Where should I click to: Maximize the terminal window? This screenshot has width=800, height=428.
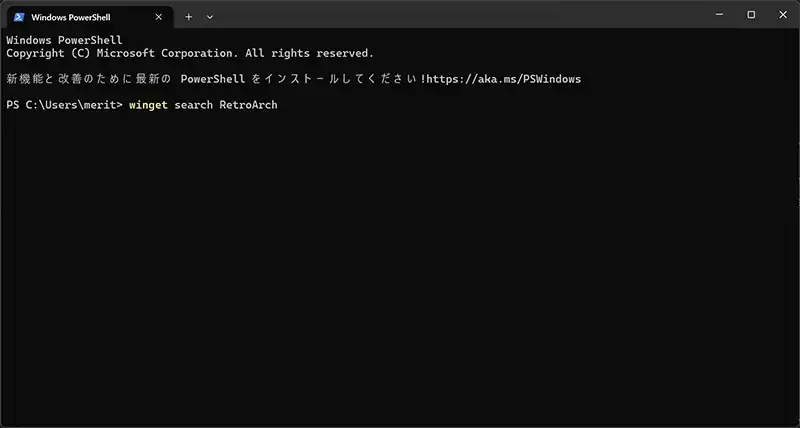751,15
